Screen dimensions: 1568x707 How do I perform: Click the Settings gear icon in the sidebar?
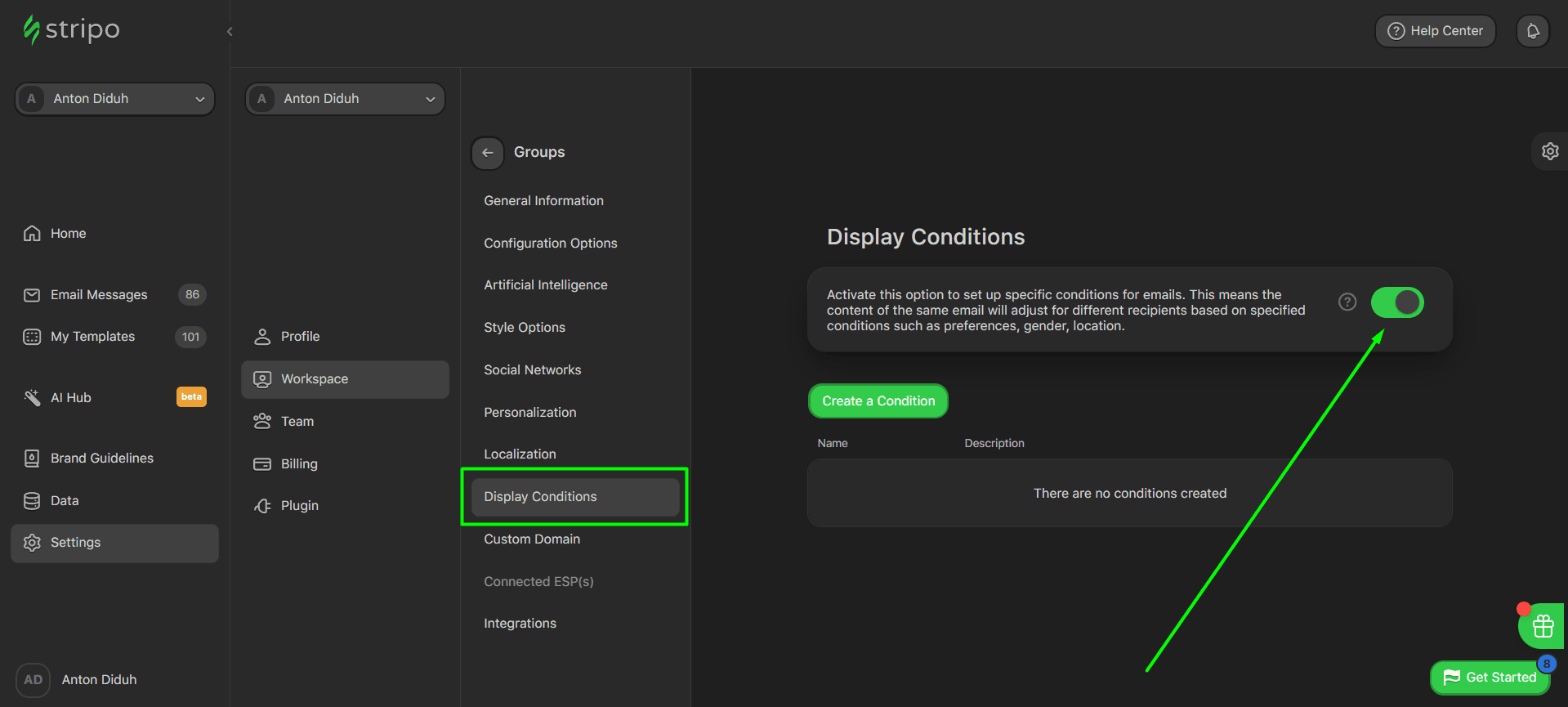click(x=32, y=543)
